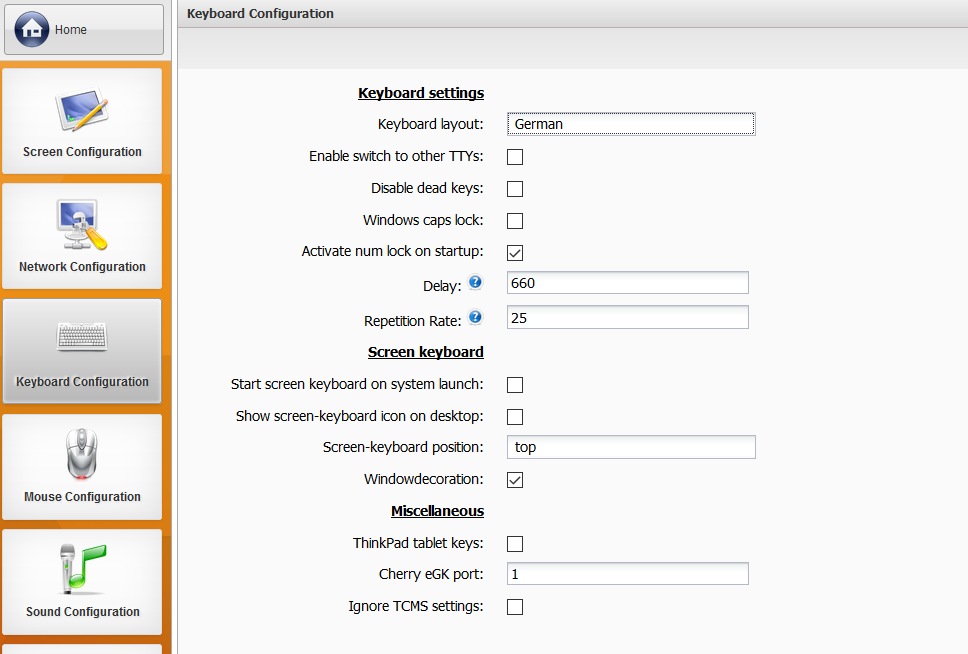Click the Delay input field
The image size is (968, 654).
[628, 283]
